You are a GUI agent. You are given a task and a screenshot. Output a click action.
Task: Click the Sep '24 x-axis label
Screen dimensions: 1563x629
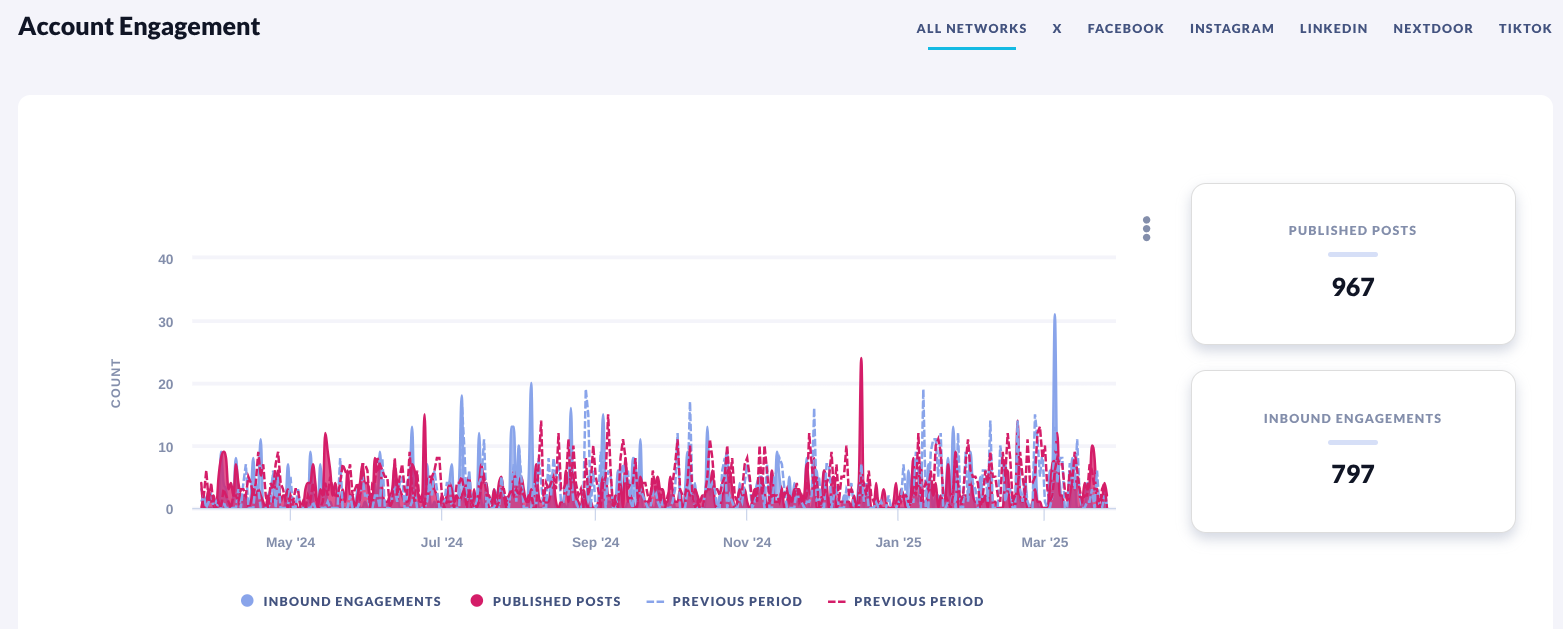pyautogui.click(x=595, y=542)
